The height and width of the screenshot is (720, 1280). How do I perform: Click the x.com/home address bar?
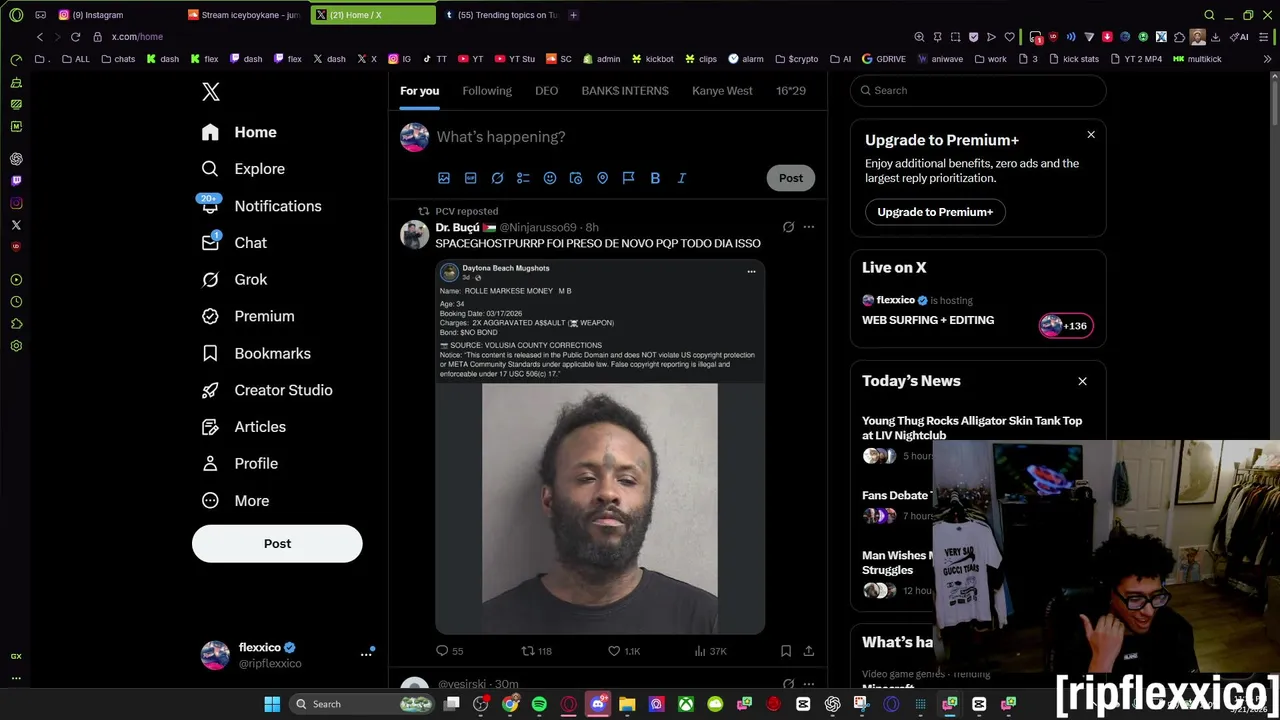(137, 37)
